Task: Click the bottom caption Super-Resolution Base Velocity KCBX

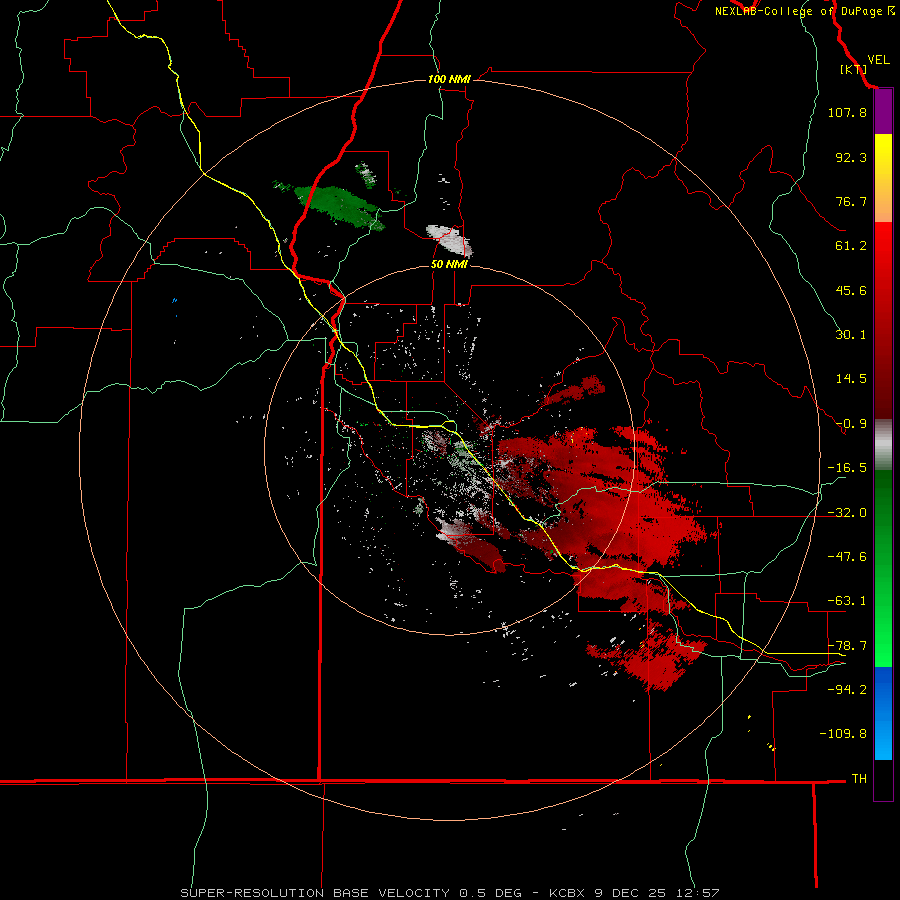Action: coord(449,893)
